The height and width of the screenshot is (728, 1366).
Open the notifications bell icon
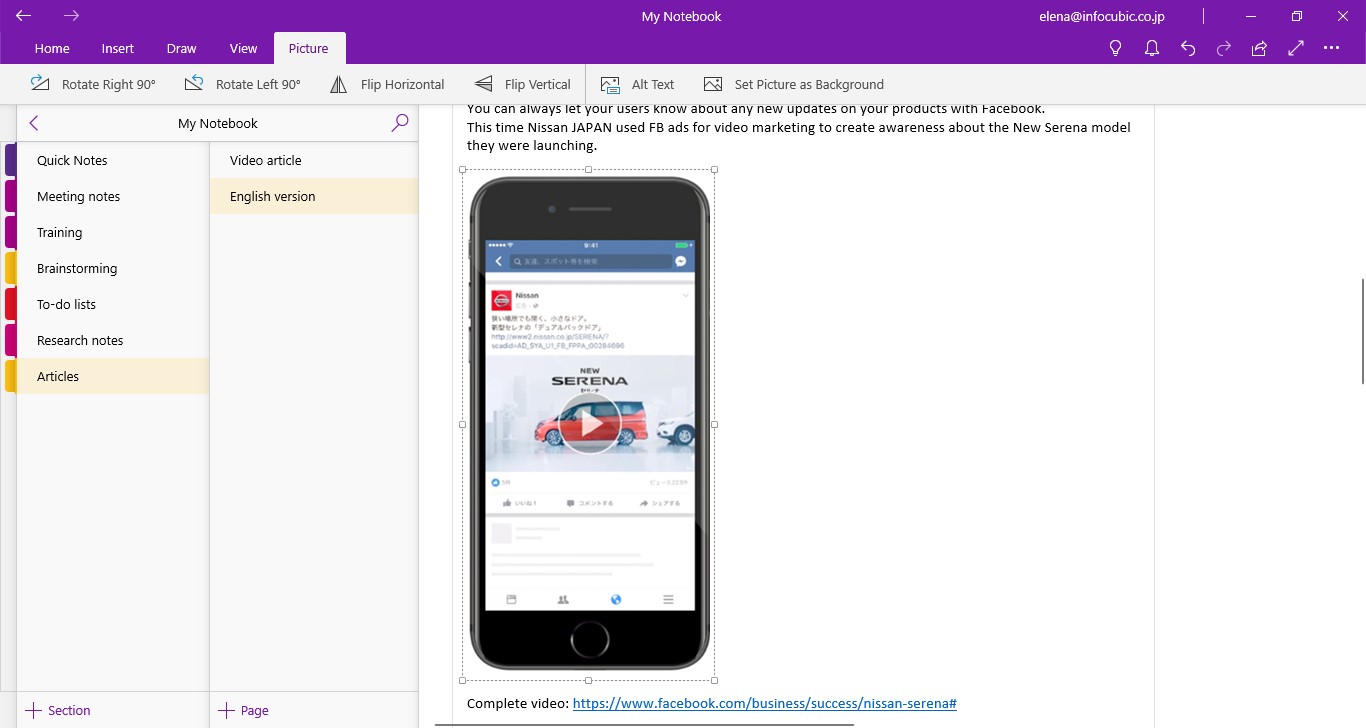point(1152,48)
